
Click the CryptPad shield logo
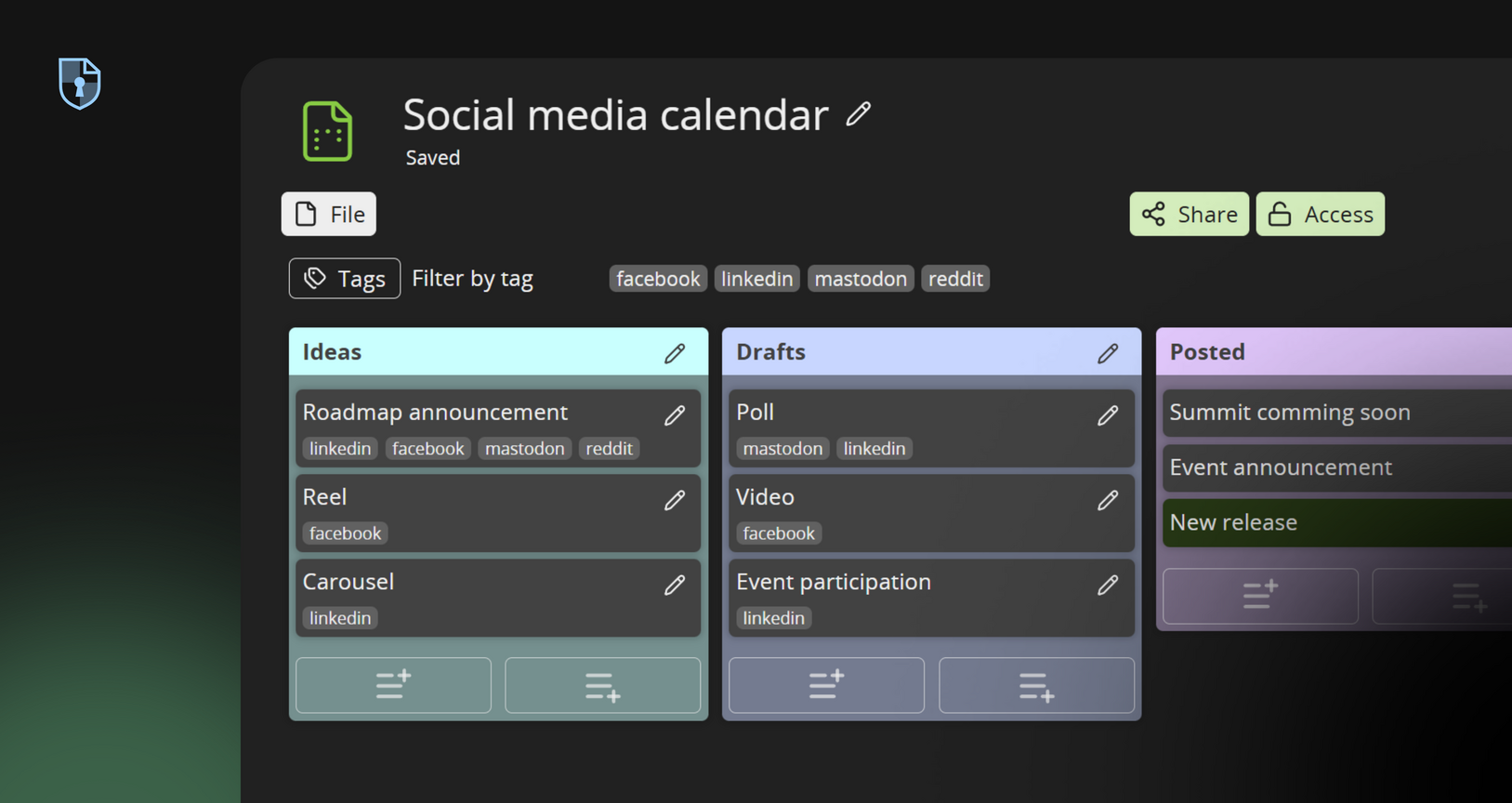click(80, 84)
